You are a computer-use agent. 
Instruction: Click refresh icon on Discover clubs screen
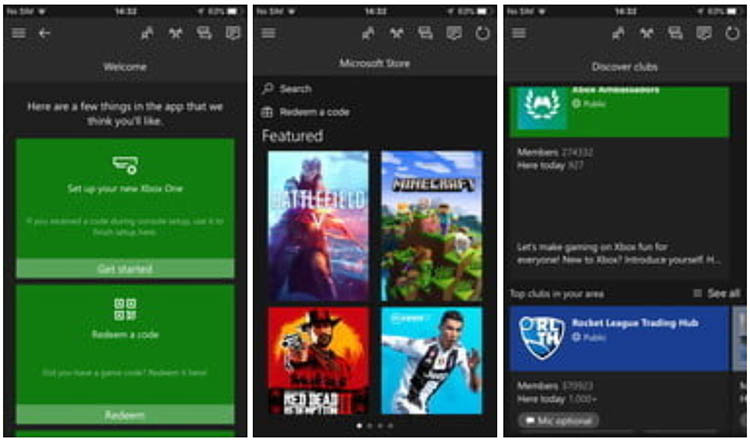[733, 33]
